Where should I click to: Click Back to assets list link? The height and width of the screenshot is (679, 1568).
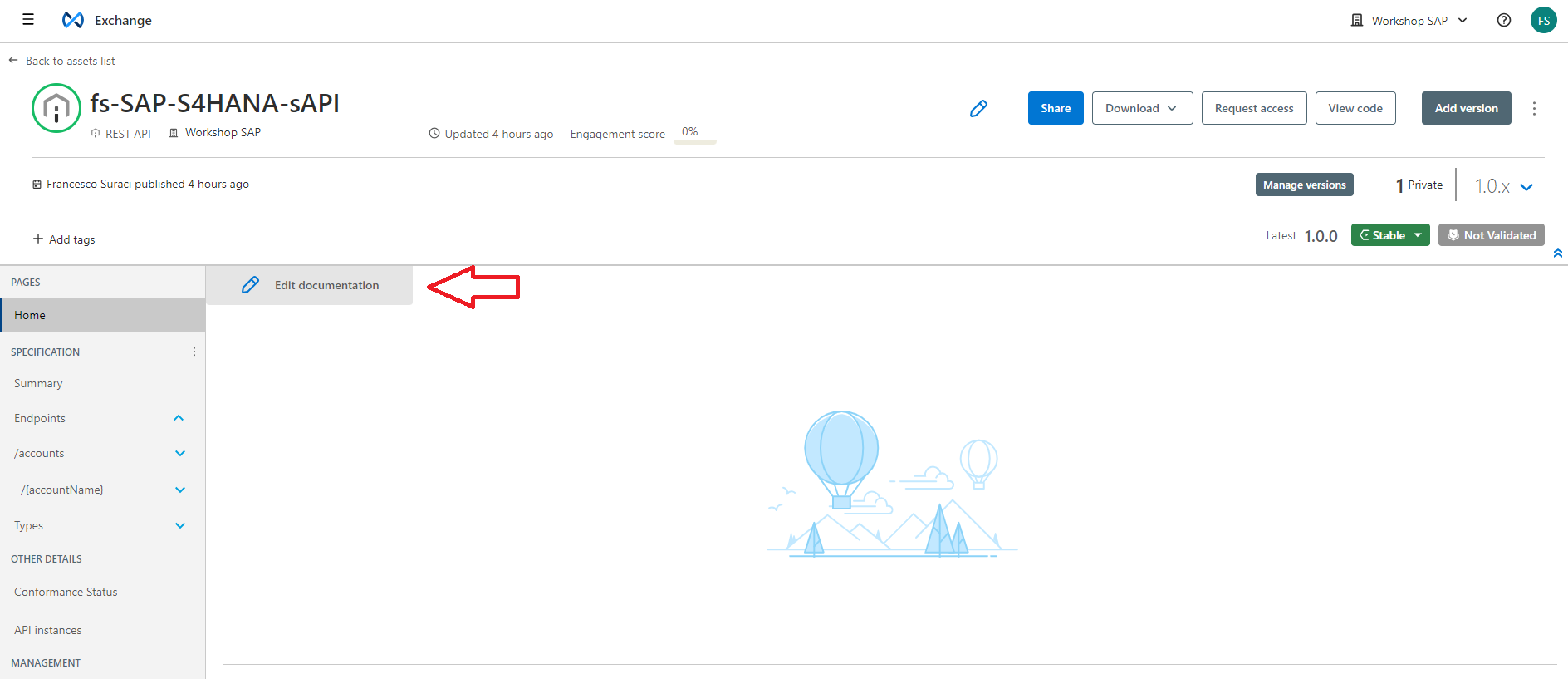coord(71,61)
